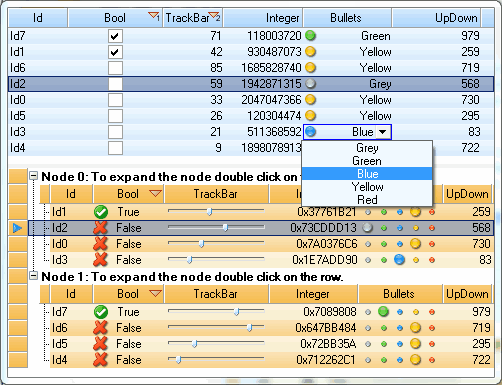The height and width of the screenshot is (385, 502).
Task: Check the Bool checkbox in top Id0 row
Action: coord(115,100)
